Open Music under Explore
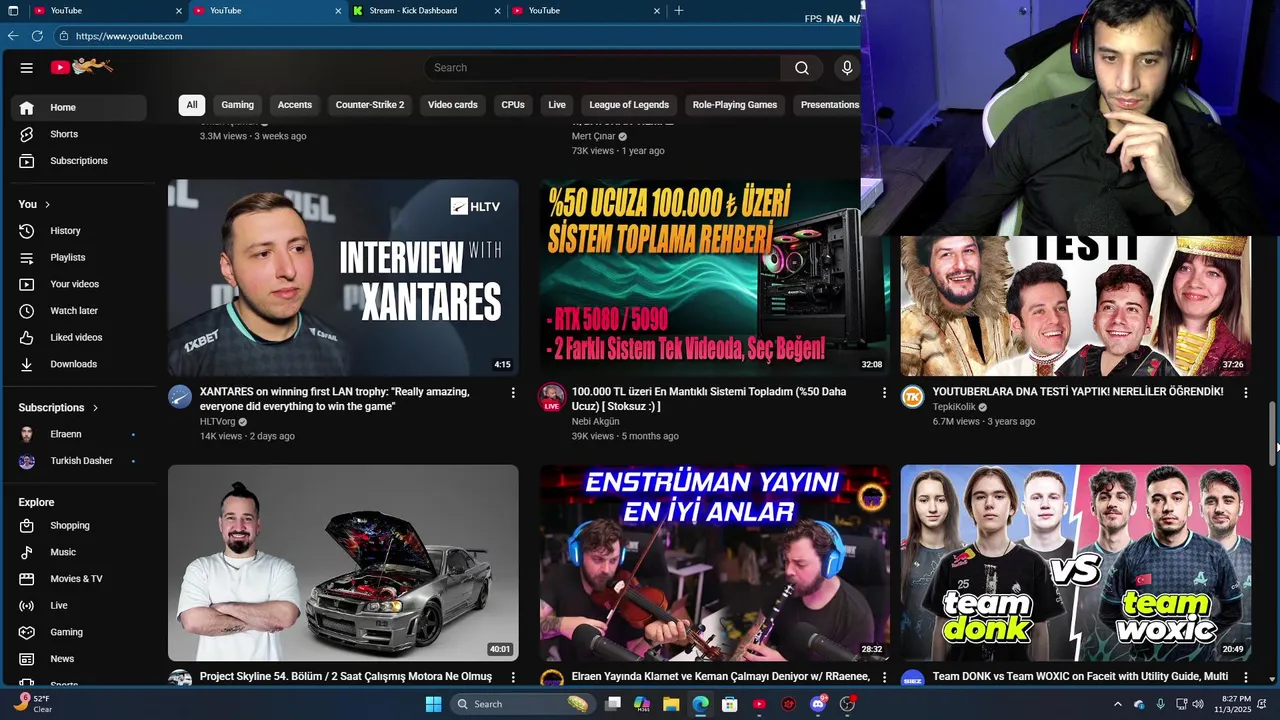Screen dimensions: 1280x720 click(x=79, y=552)
